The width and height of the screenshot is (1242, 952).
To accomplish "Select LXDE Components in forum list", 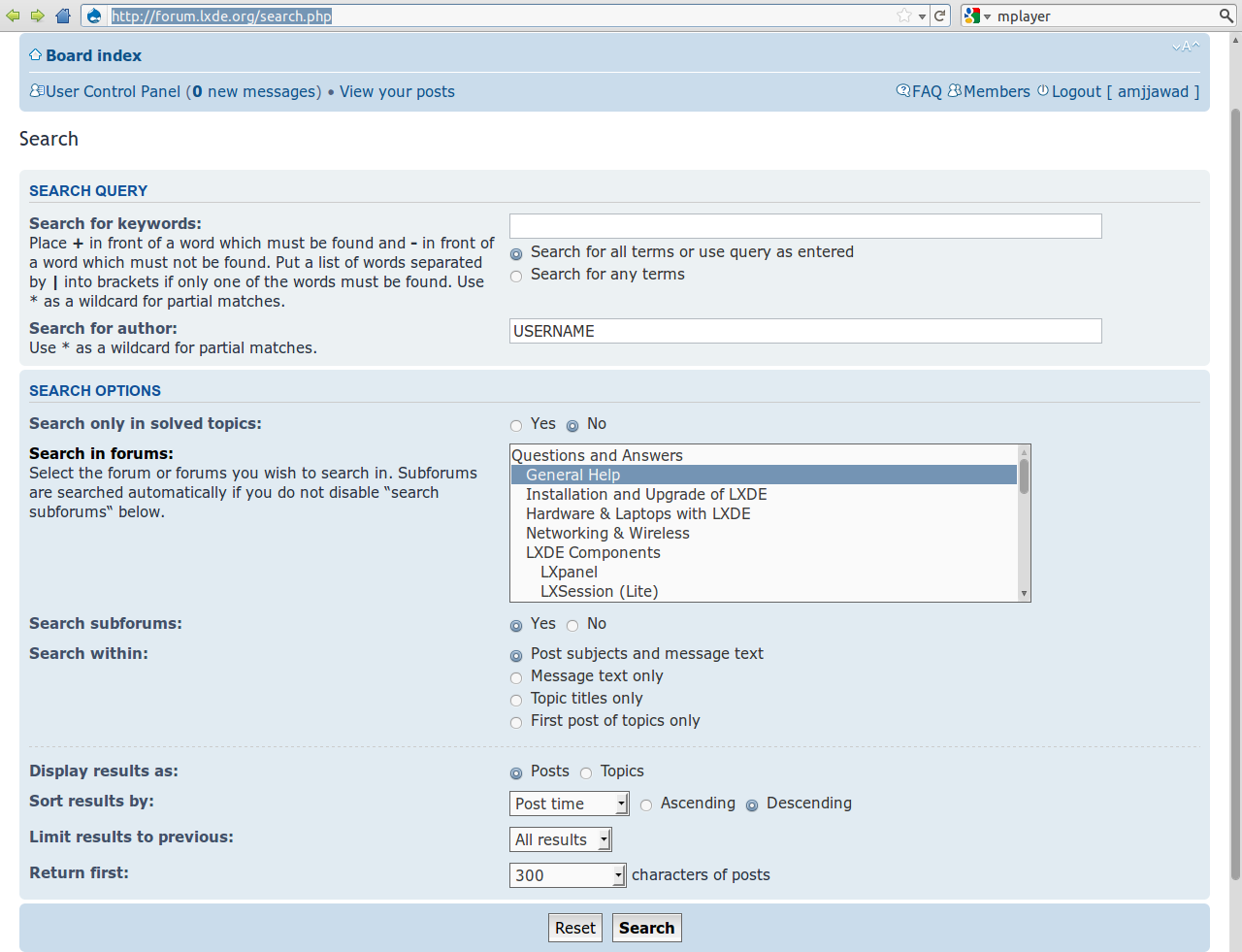I will click(764, 552).
